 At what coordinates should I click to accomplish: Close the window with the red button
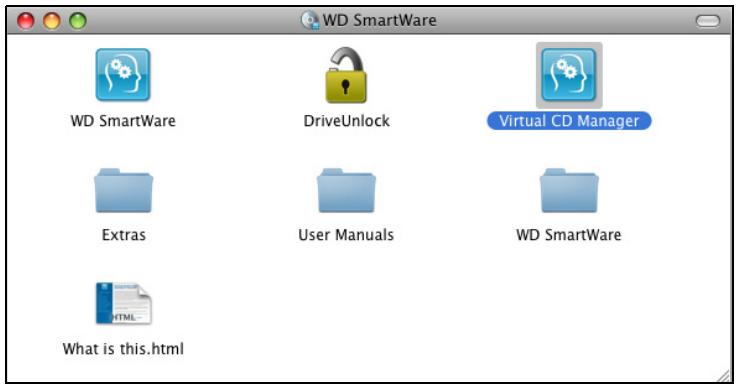pos(26,21)
